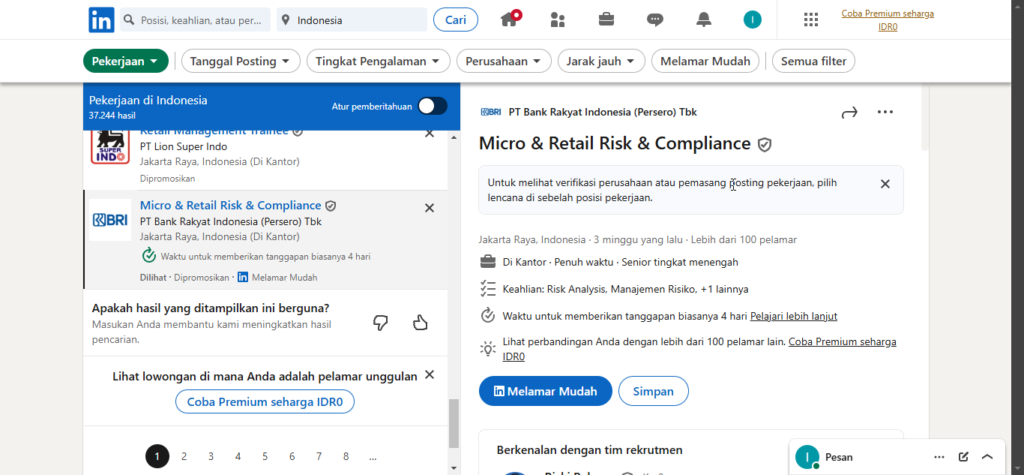Toggle the Melamar Mudah filter
The image size is (1024, 475).
(x=705, y=61)
